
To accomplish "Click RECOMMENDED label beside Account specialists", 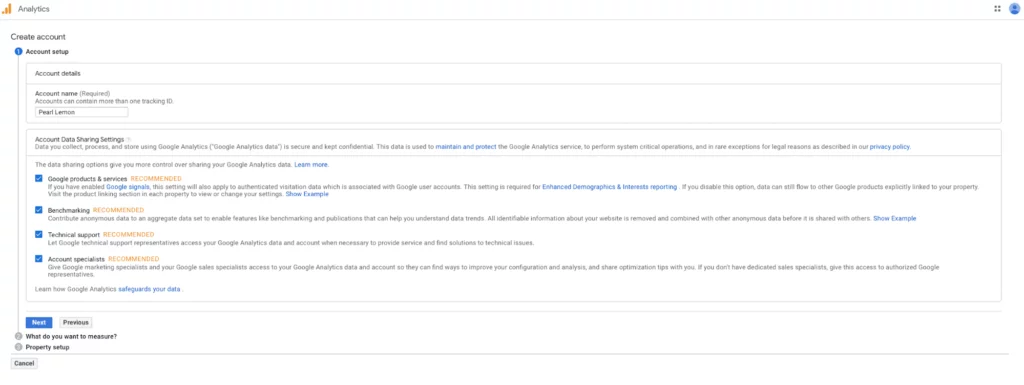I will tap(134, 259).
